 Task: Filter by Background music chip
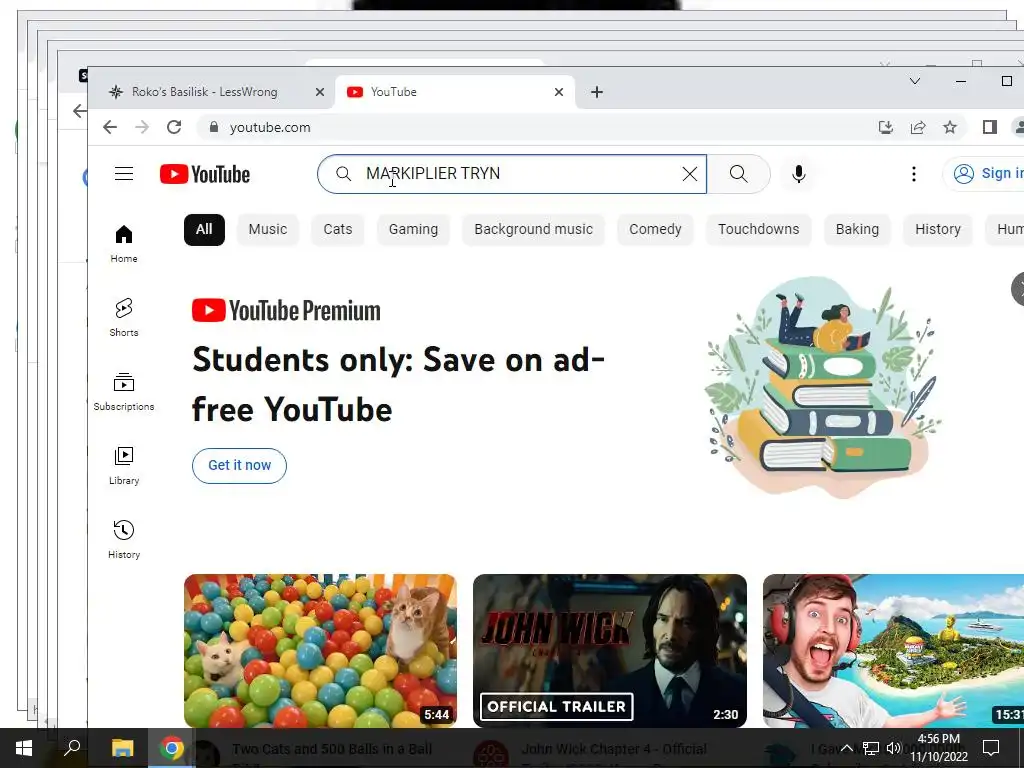[x=534, y=229]
